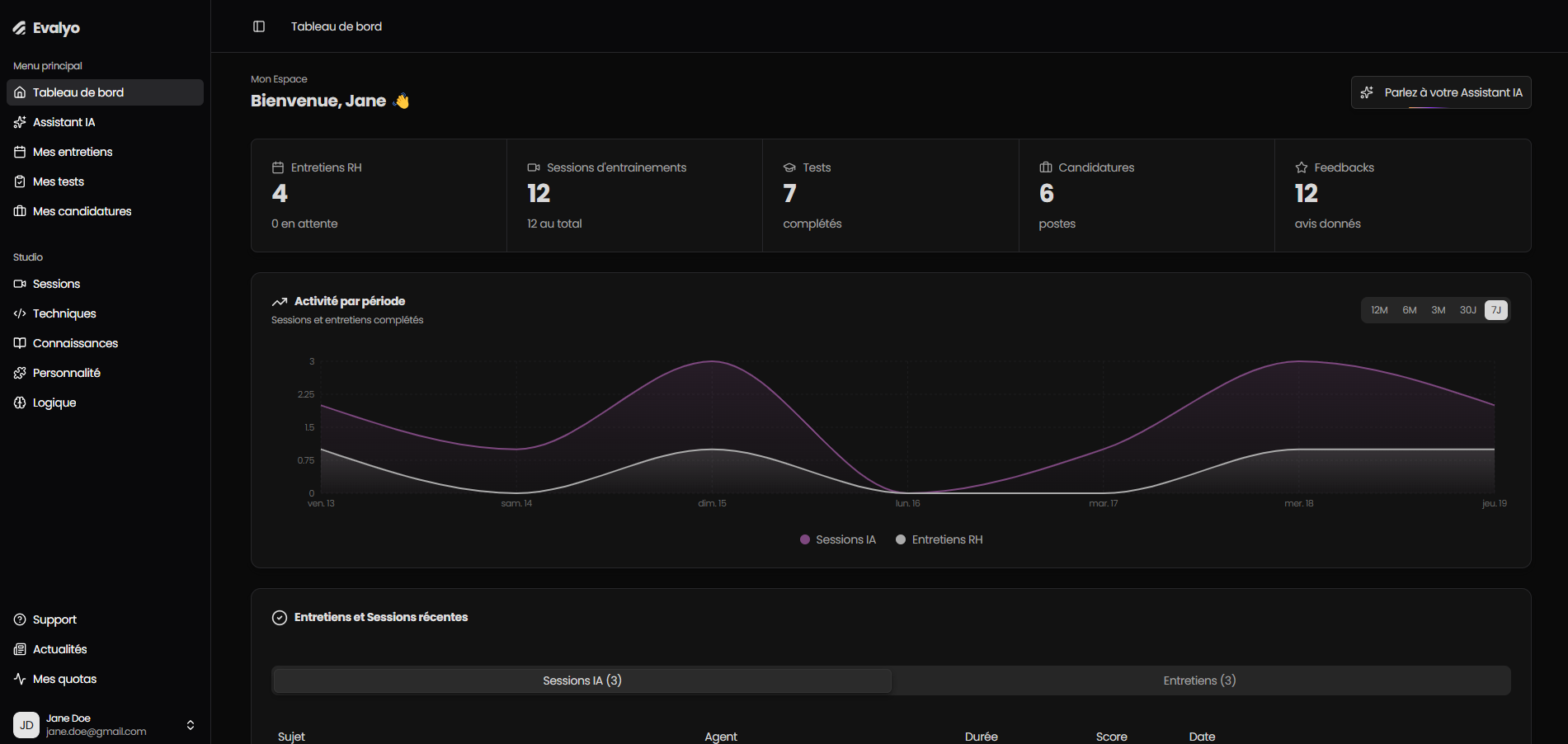1568x744 pixels.
Task: Expand the Jane Doe account menu
Action: click(x=190, y=725)
